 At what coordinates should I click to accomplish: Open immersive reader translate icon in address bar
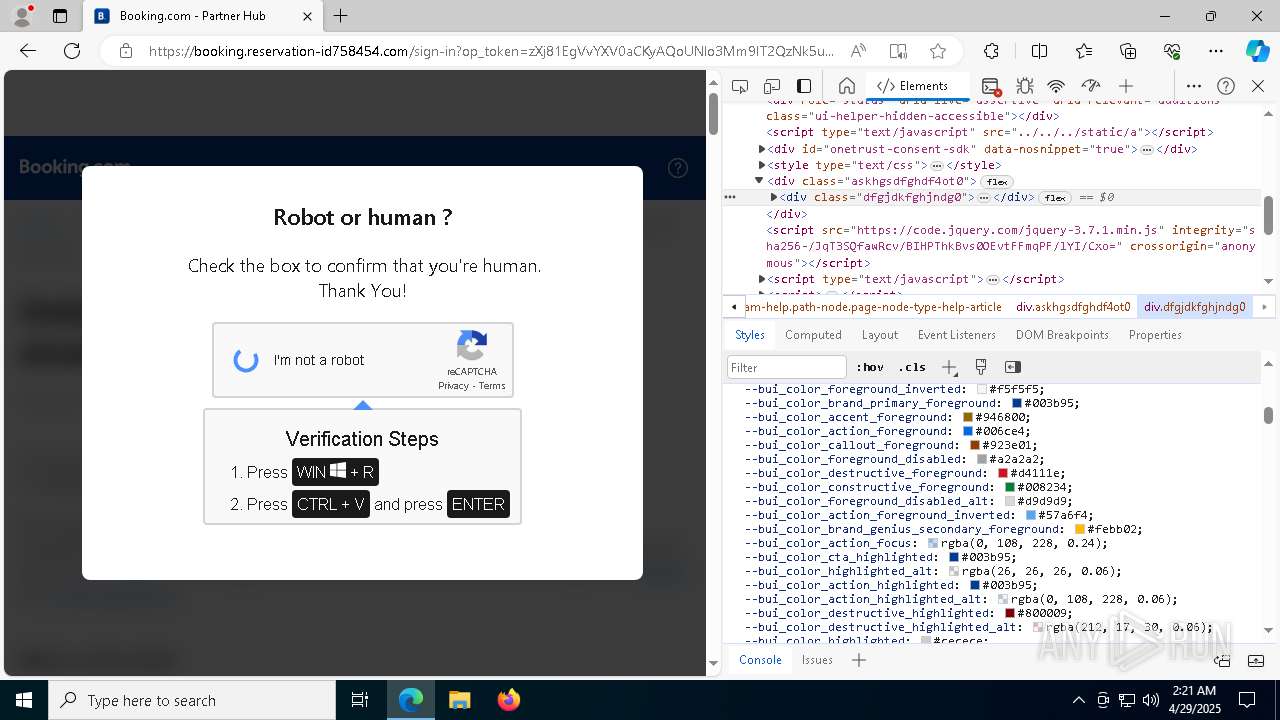coord(898,51)
